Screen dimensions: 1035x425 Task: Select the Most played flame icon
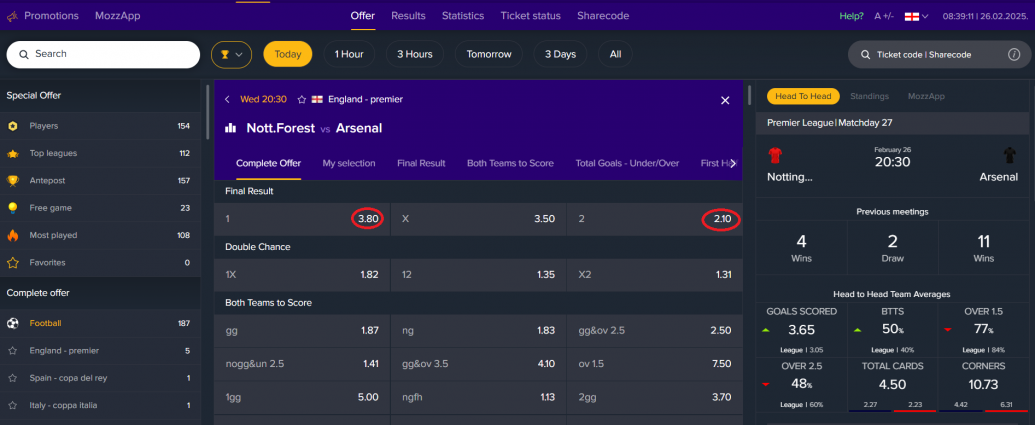tap(13, 235)
